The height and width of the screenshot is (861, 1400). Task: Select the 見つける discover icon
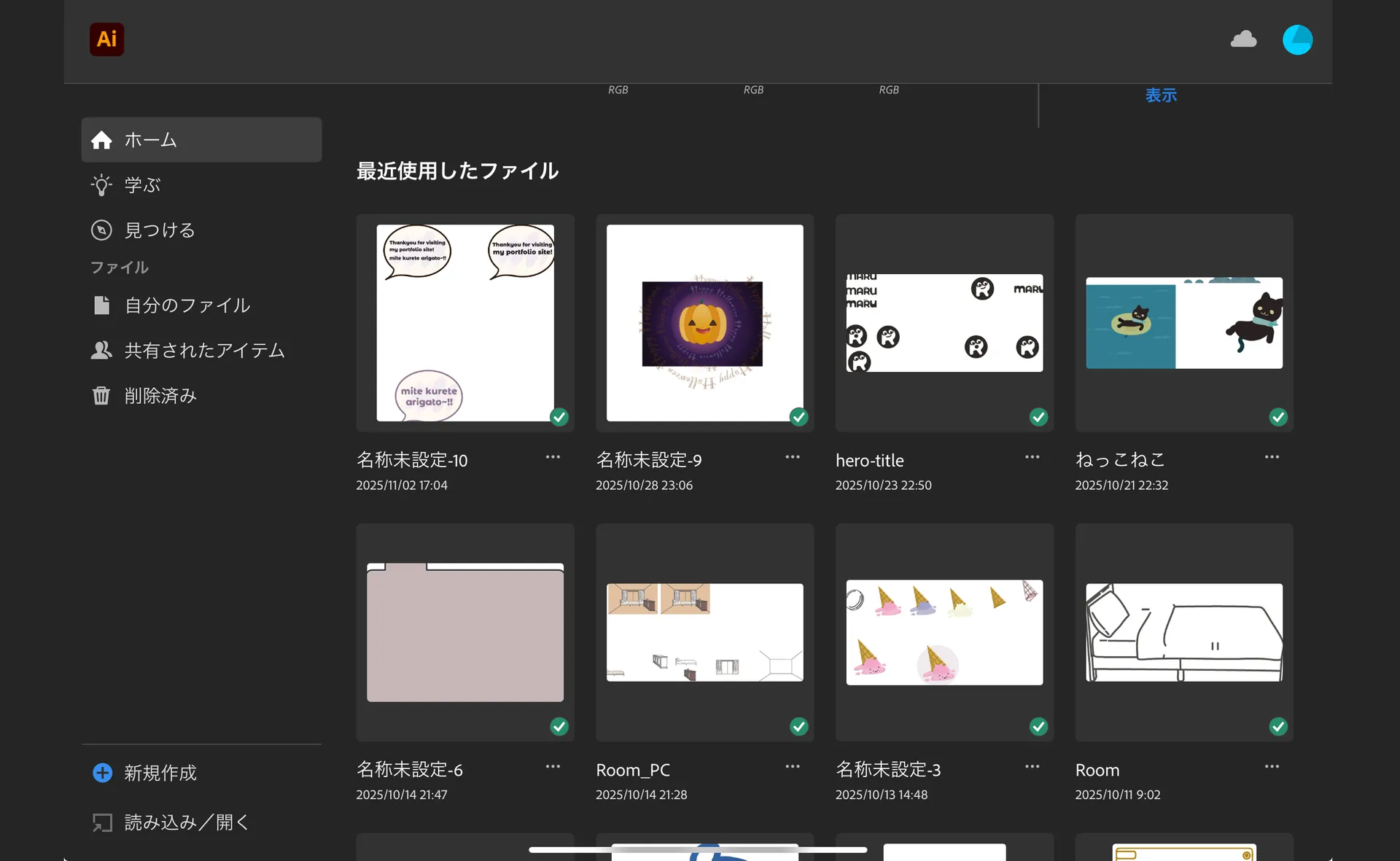[x=101, y=230]
